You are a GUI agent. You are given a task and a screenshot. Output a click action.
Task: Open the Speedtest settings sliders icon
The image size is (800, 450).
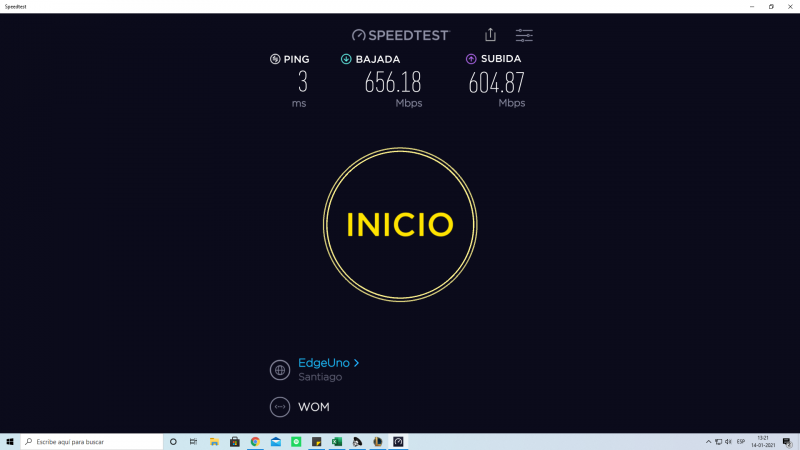pyautogui.click(x=524, y=35)
